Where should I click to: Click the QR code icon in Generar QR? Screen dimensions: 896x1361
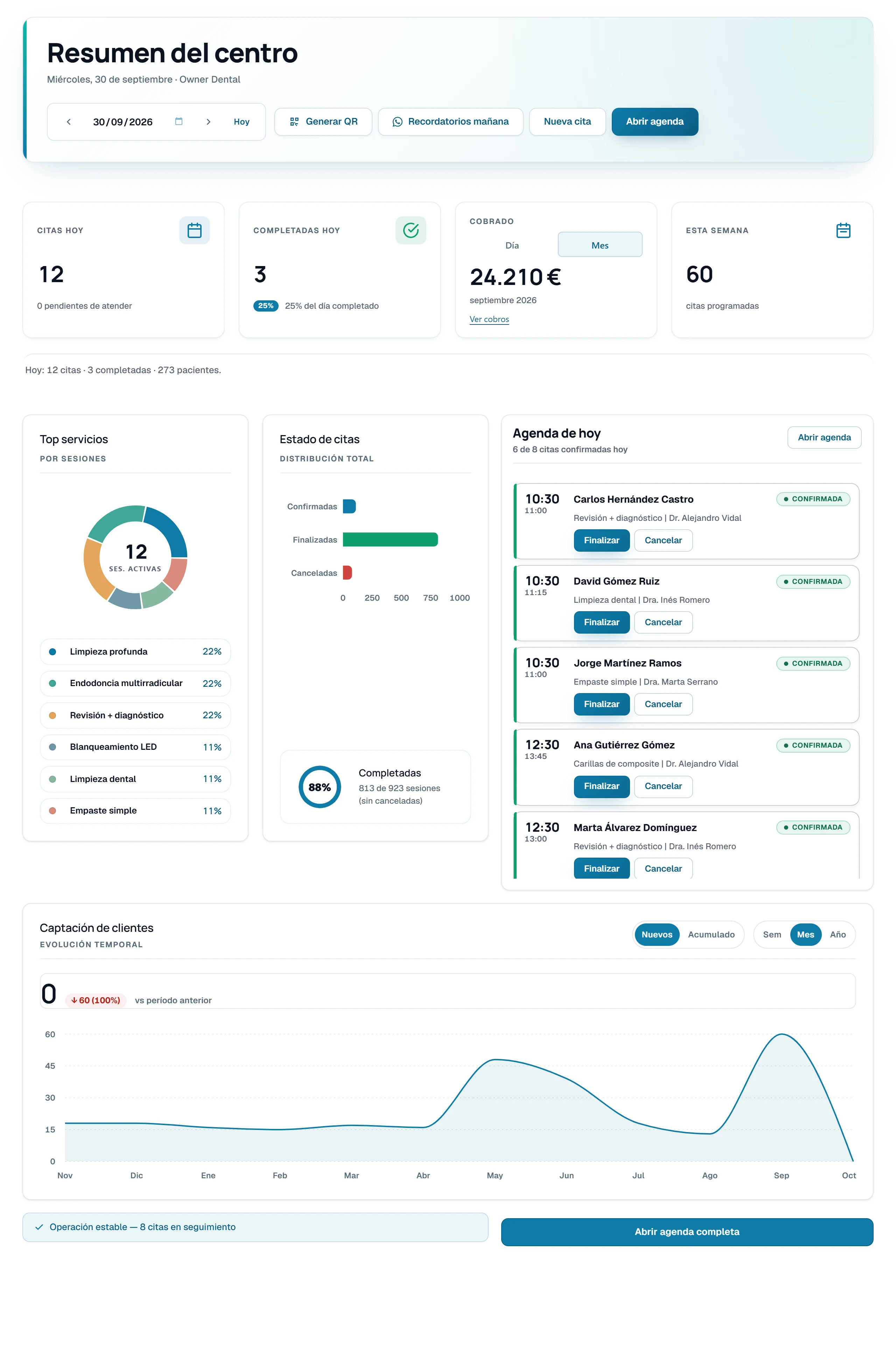pyautogui.click(x=294, y=122)
